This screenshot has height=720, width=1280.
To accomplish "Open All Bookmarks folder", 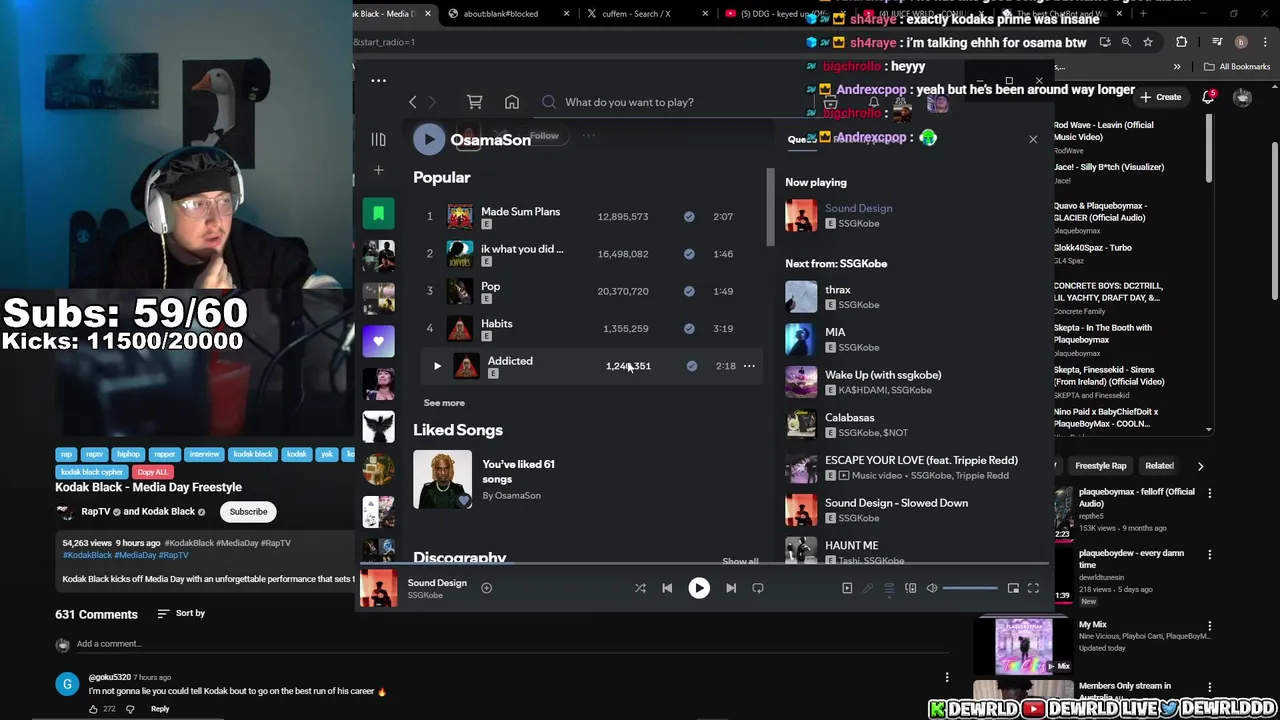I will pyautogui.click(x=1237, y=67).
